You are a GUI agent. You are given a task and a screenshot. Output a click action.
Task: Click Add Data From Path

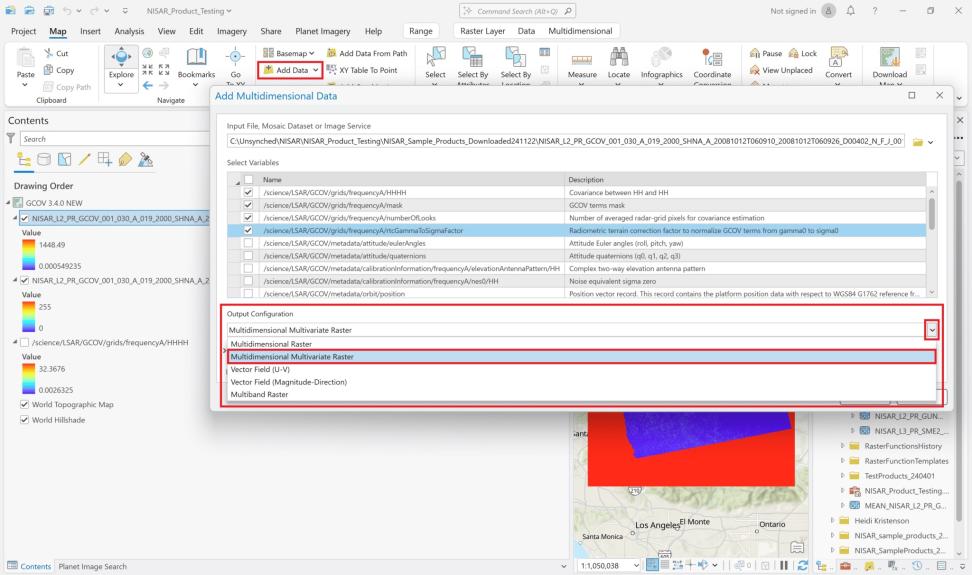click(x=367, y=53)
